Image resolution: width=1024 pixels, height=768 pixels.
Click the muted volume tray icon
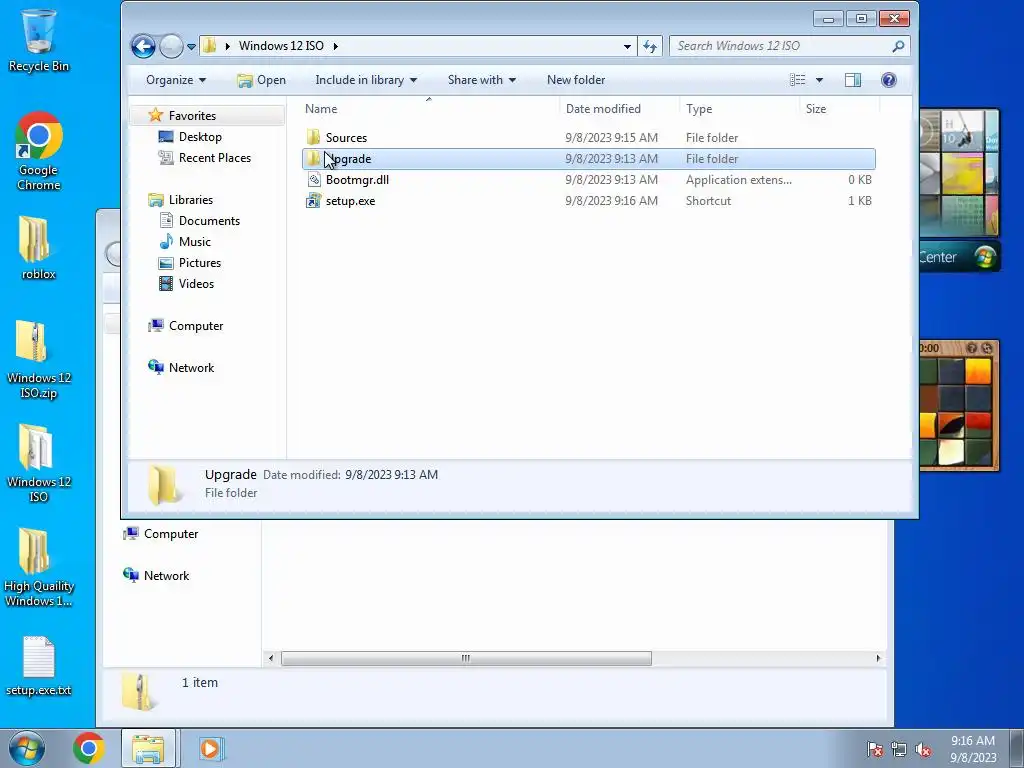click(923, 750)
